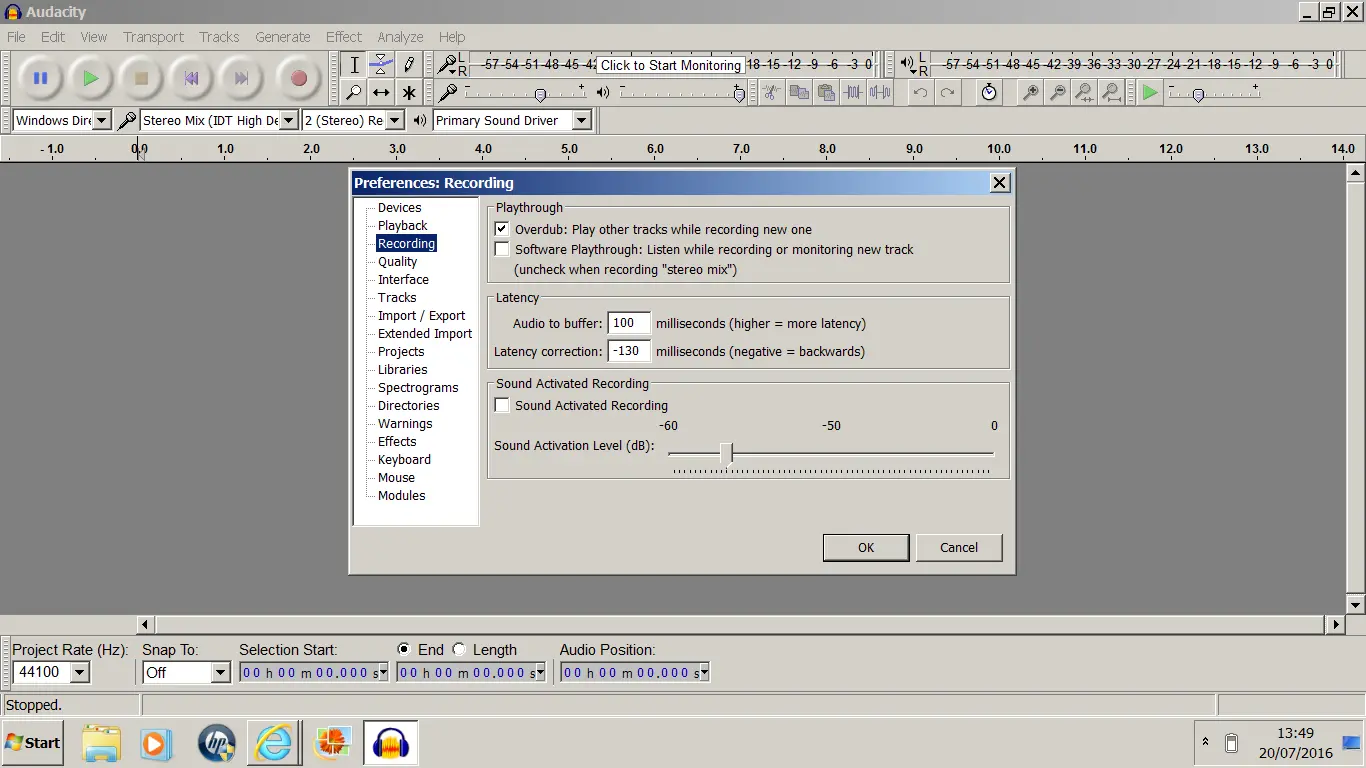
Task: Open the playback meter speaker dropdown
Action: tap(908, 65)
